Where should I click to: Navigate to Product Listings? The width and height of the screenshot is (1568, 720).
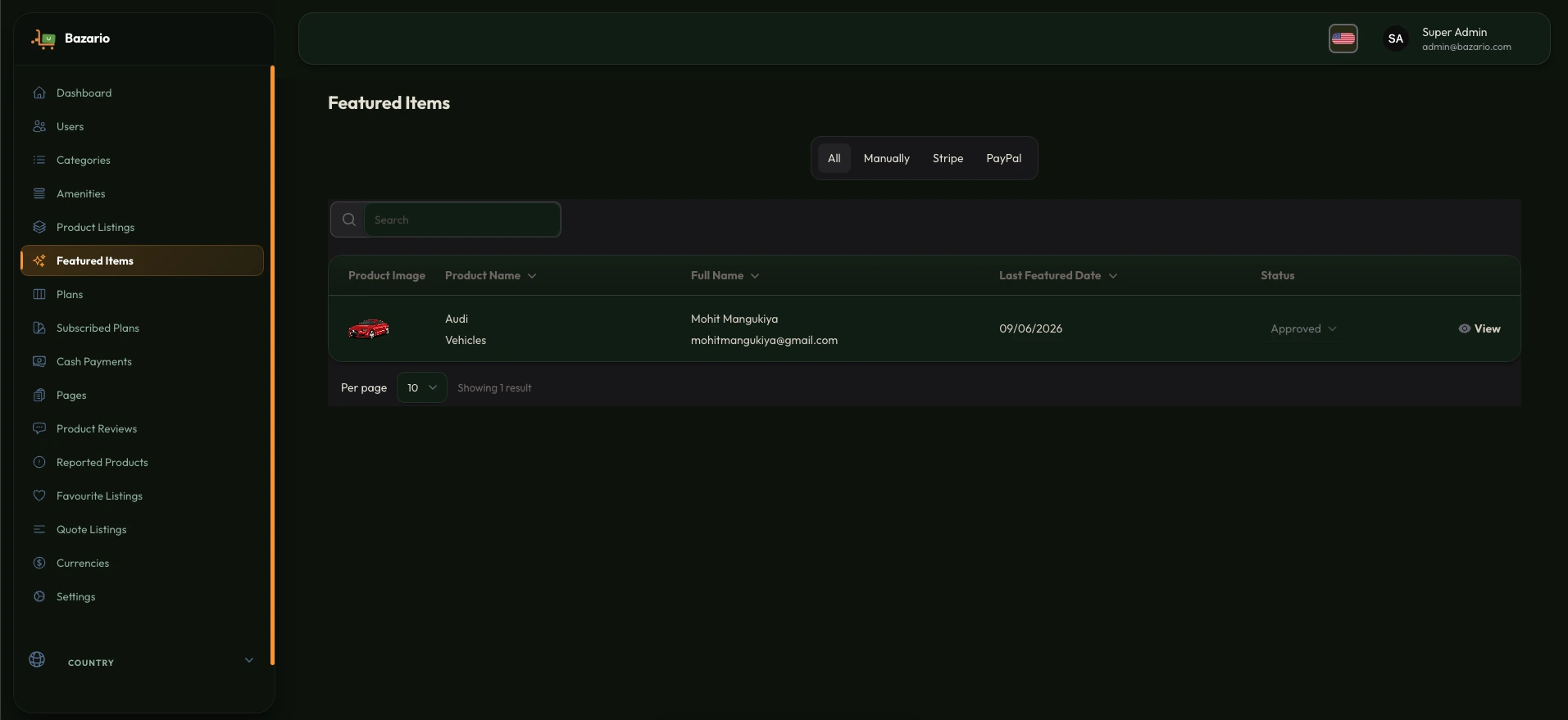142,227
